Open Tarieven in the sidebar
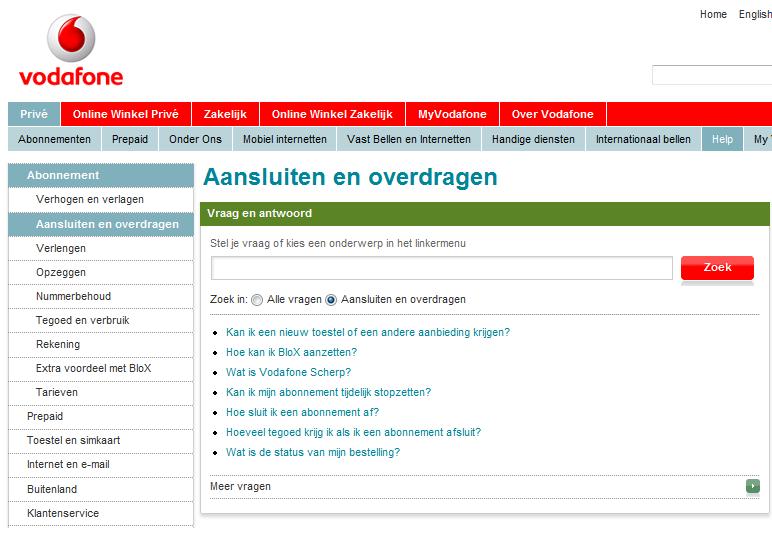The height and width of the screenshot is (533, 772). 101,392
